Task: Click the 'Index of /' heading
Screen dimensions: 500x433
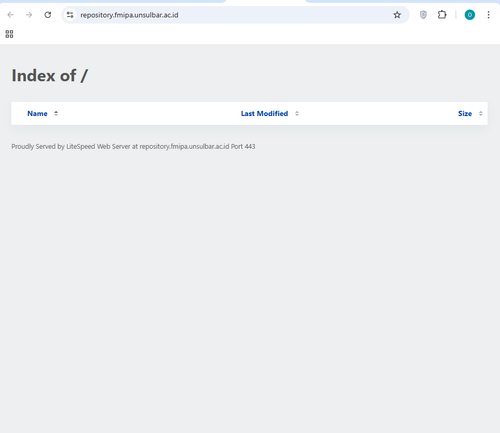Action: click(x=50, y=76)
